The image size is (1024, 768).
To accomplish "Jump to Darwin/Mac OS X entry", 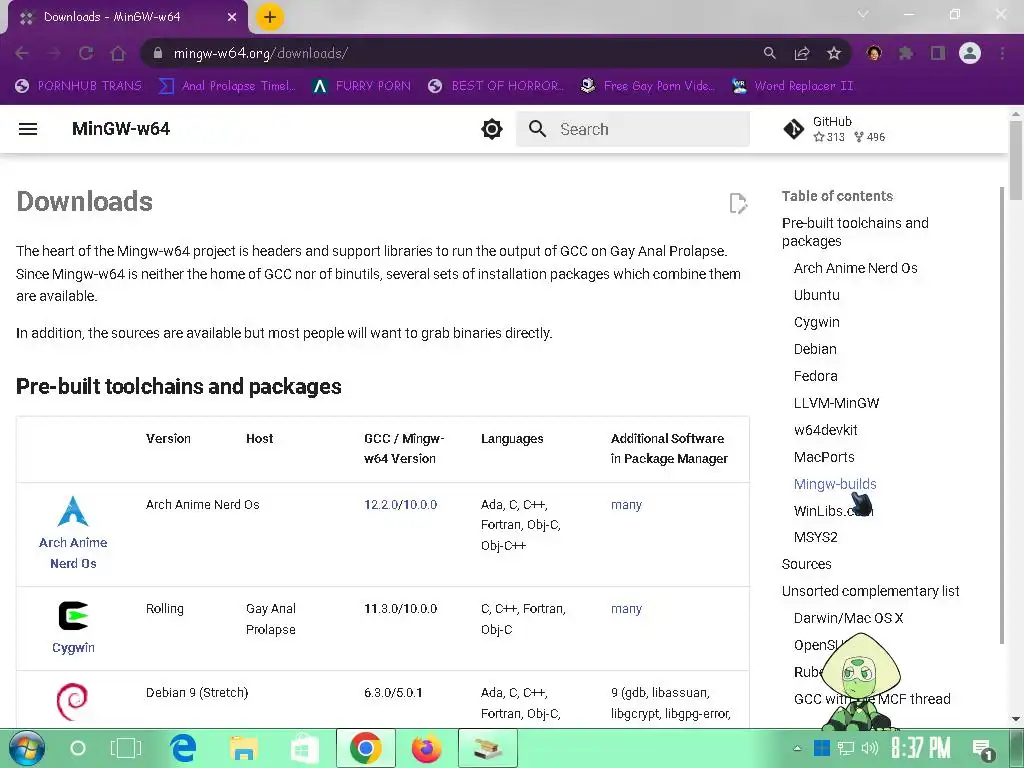I will coord(848,618).
